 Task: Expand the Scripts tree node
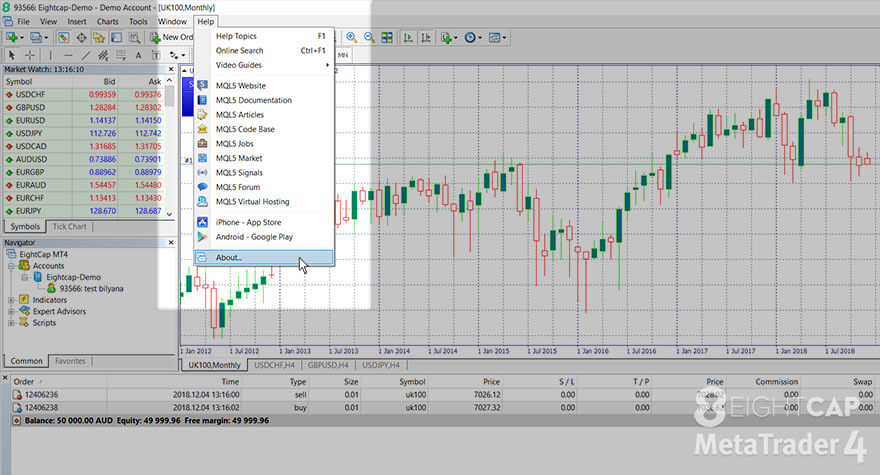pyautogui.click(x=11, y=323)
